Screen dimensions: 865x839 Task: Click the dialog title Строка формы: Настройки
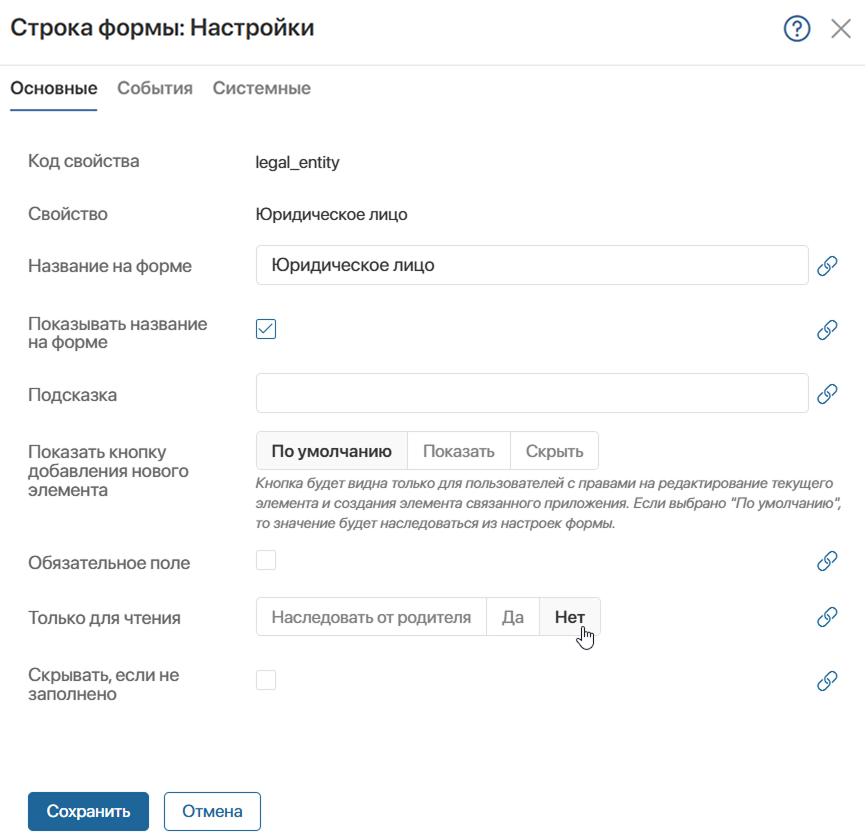[162, 28]
